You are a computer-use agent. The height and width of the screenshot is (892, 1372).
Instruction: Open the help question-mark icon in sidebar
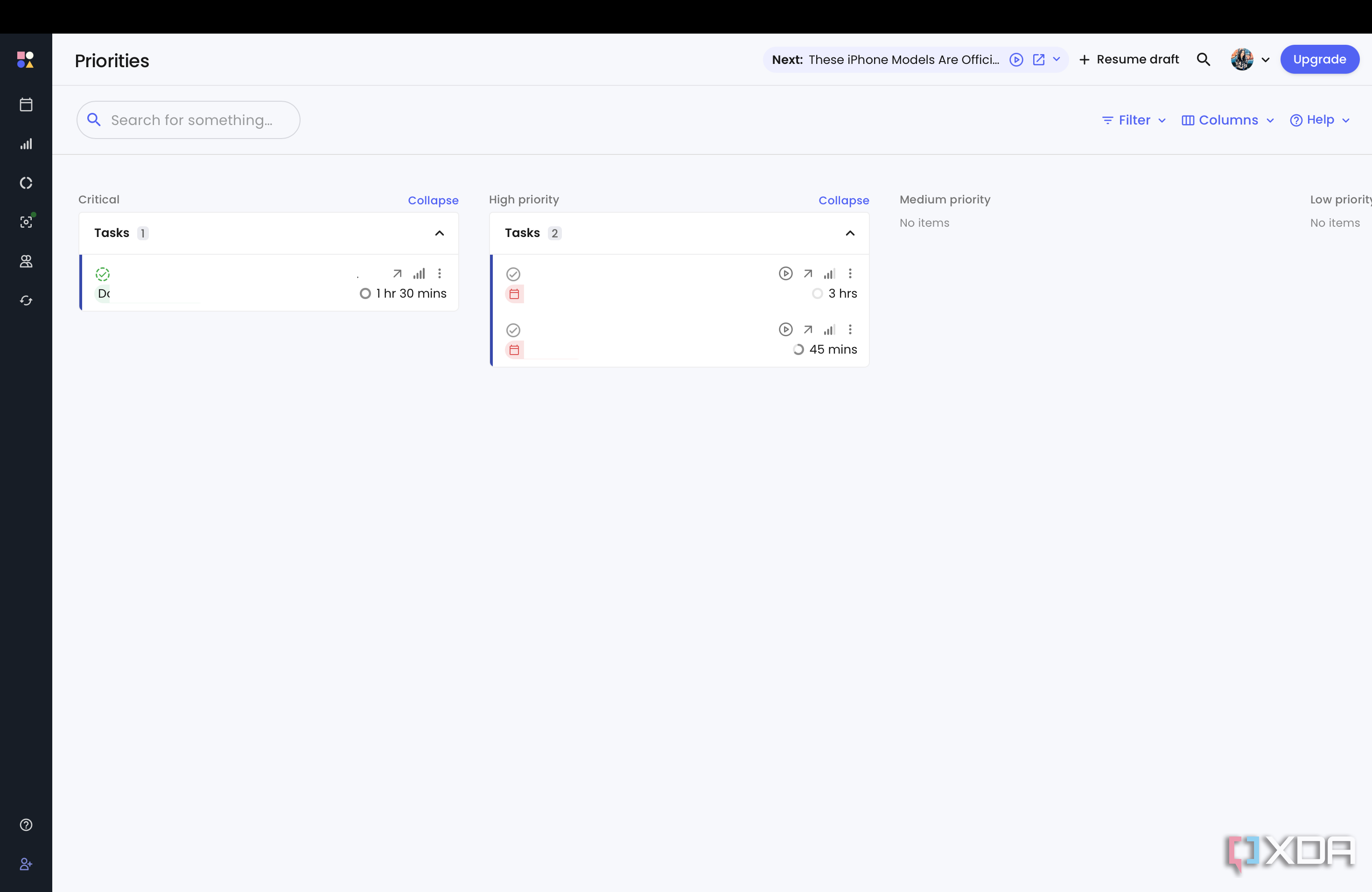[26, 824]
